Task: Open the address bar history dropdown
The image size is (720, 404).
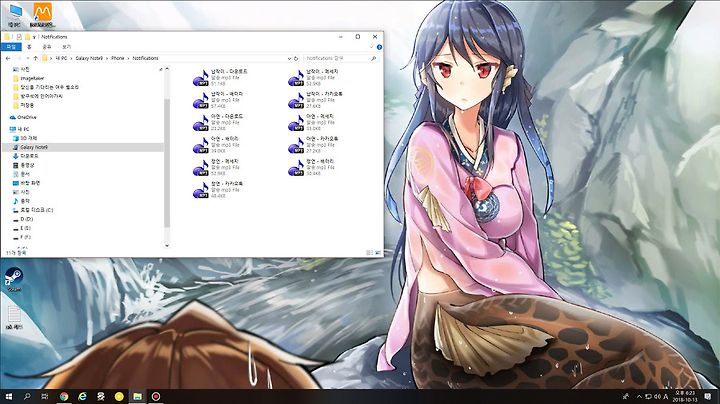Action: pos(289,58)
